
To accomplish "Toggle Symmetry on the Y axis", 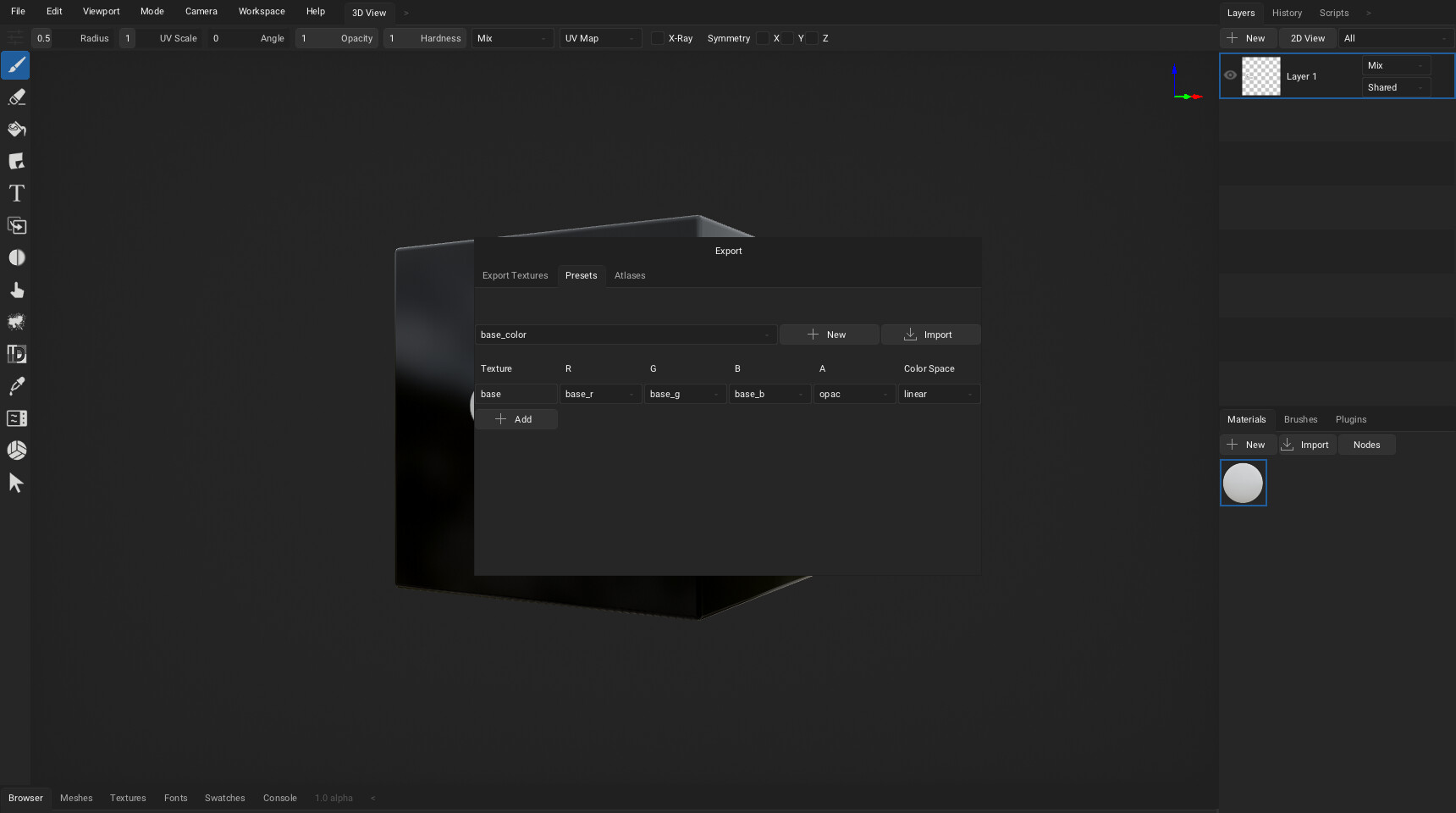I will coord(787,38).
